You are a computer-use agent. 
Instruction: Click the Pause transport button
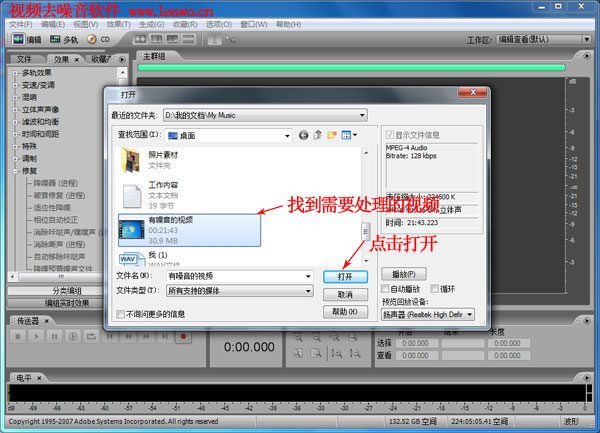(x=54, y=337)
